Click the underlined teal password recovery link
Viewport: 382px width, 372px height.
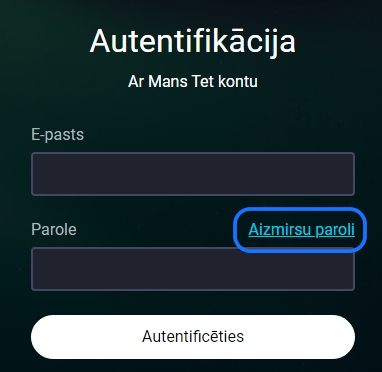(x=301, y=230)
